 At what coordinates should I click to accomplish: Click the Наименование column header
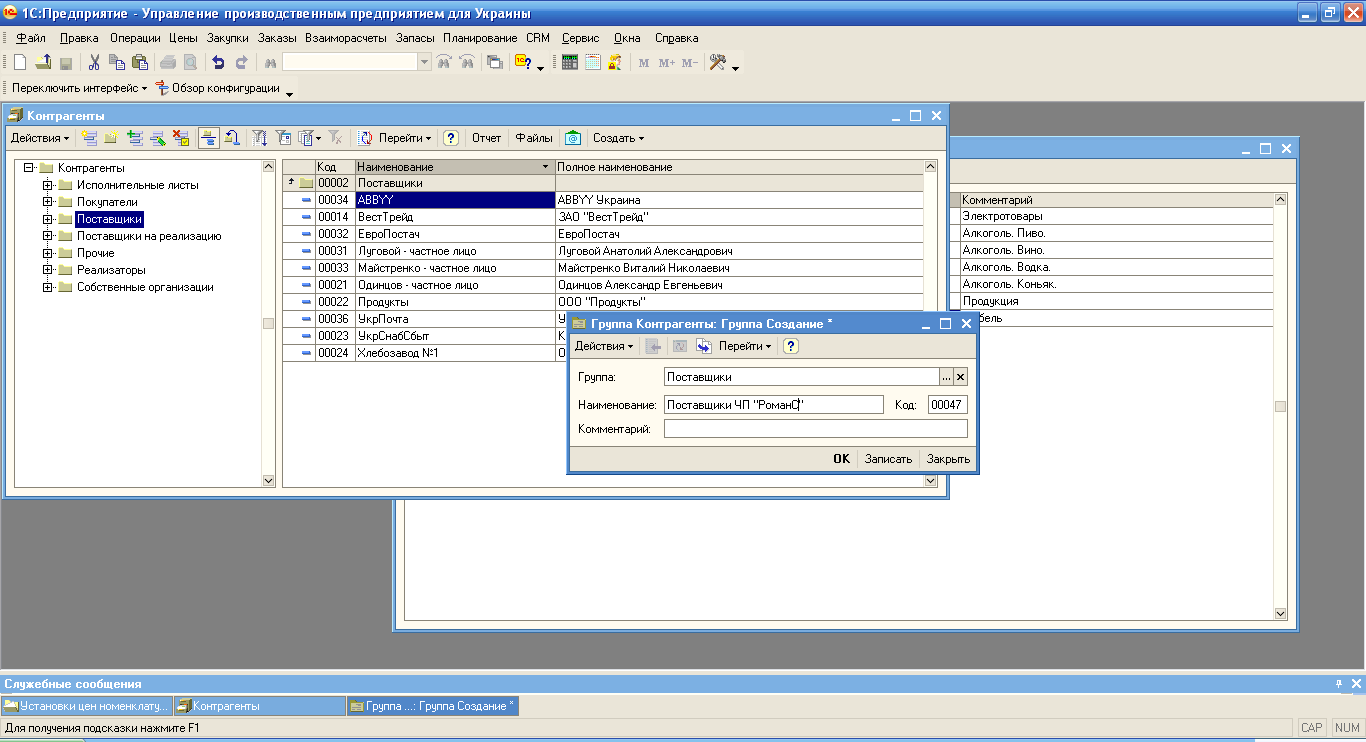coord(454,167)
